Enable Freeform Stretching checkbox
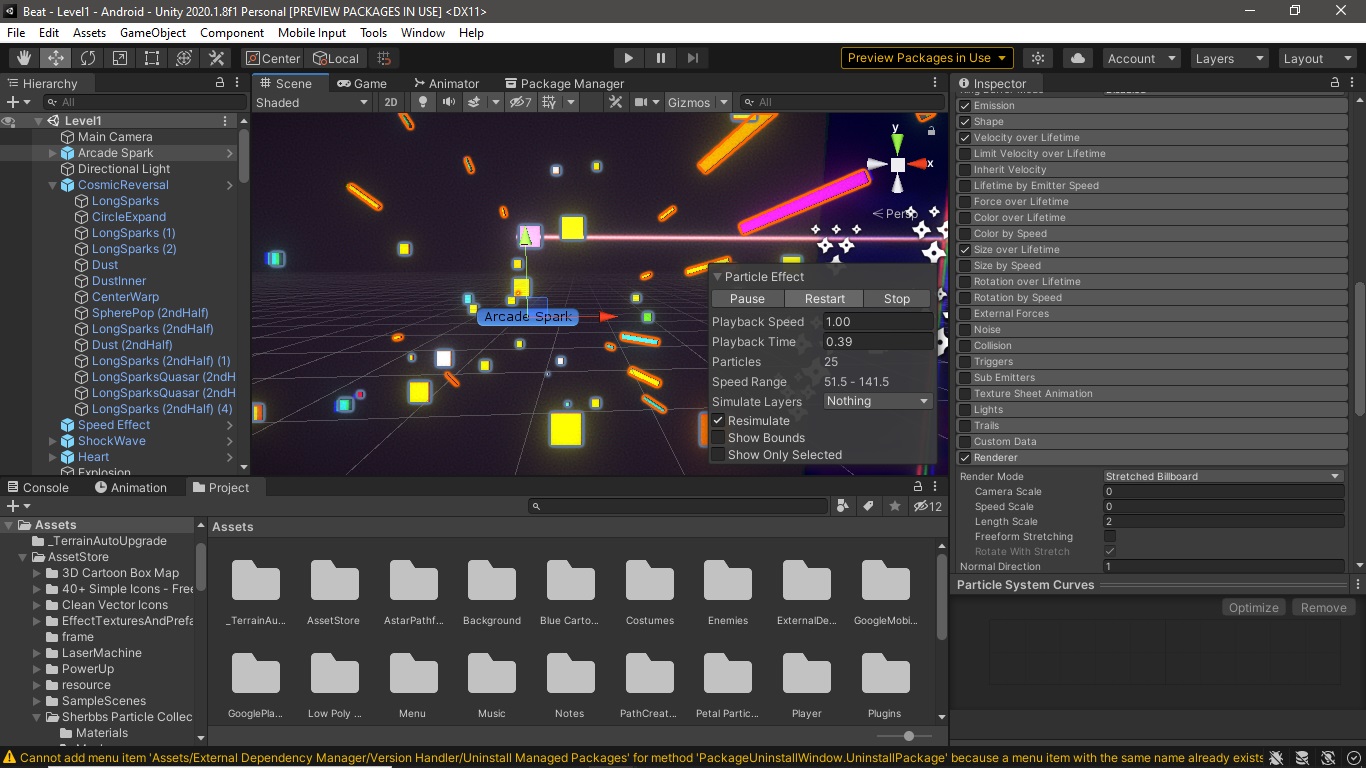Viewport: 1366px width, 768px height. coord(1110,537)
